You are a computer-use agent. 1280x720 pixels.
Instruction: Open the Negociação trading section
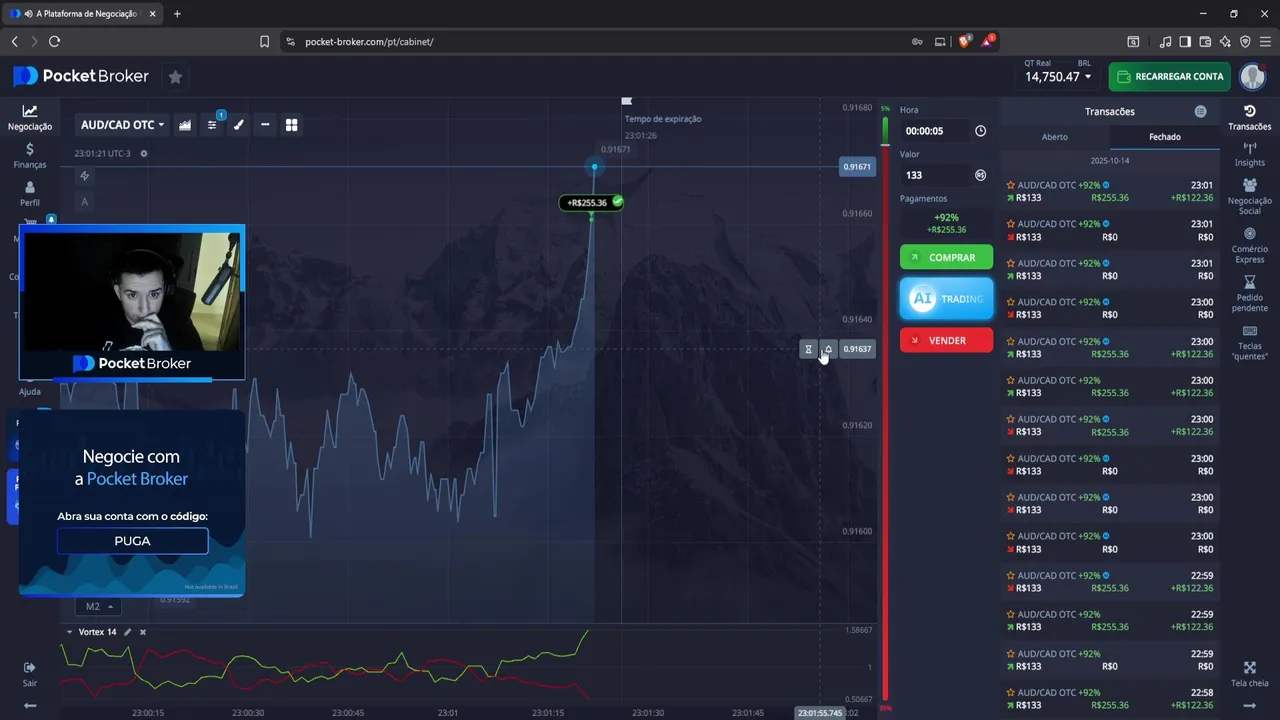(x=30, y=118)
